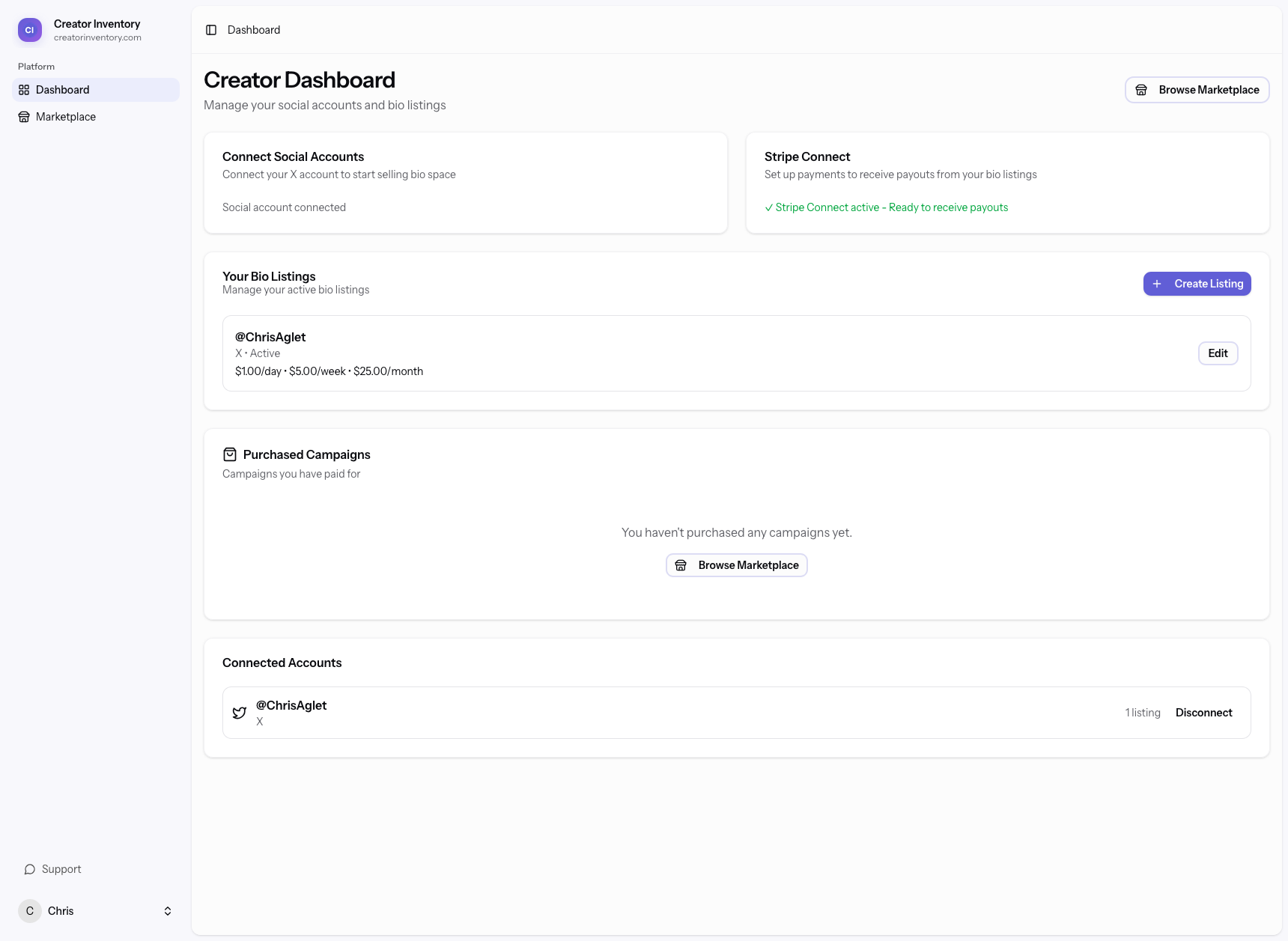The image size is (1288, 941).
Task: Click the shopping bag icon on Purchased Campaigns
Action: pyautogui.click(x=229, y=454)
